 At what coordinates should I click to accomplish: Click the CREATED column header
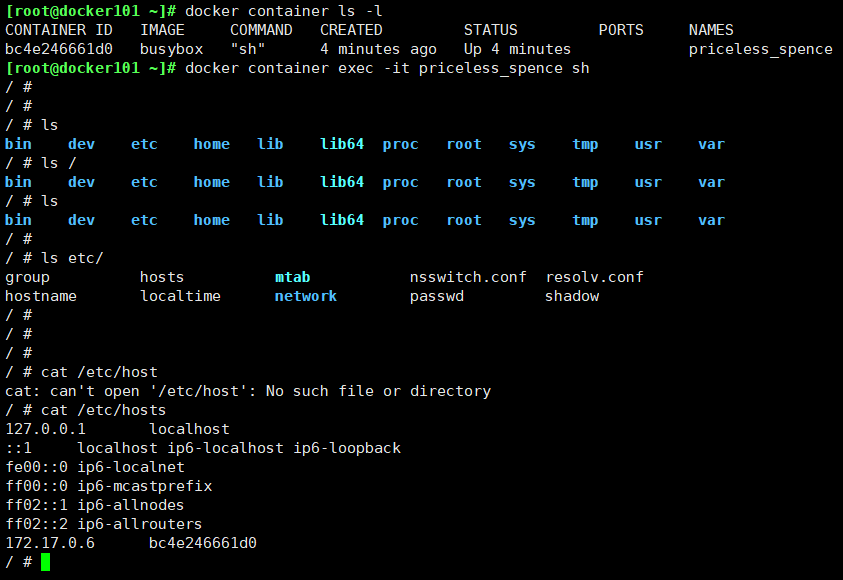(352, 30)
